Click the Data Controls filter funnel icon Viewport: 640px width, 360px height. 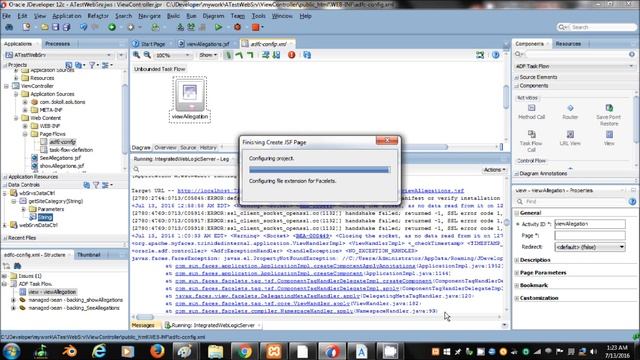pyautogui.click(x=96, y=185)
